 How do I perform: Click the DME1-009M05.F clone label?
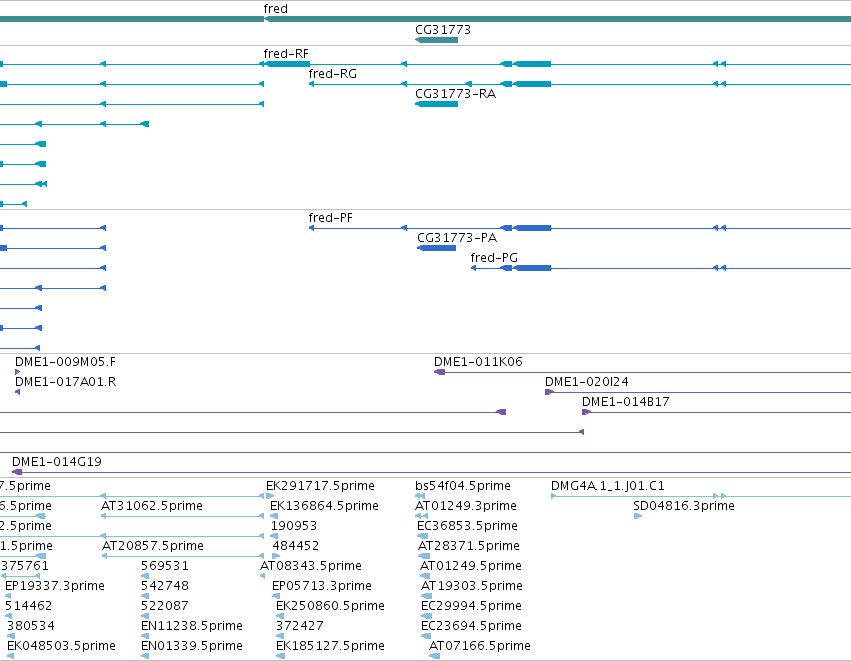click(65, 362)
